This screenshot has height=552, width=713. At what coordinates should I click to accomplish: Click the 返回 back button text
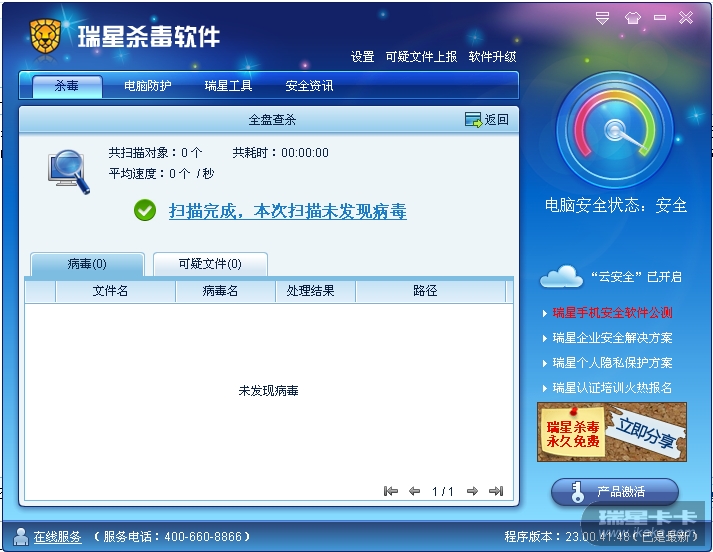click(497, 120)
